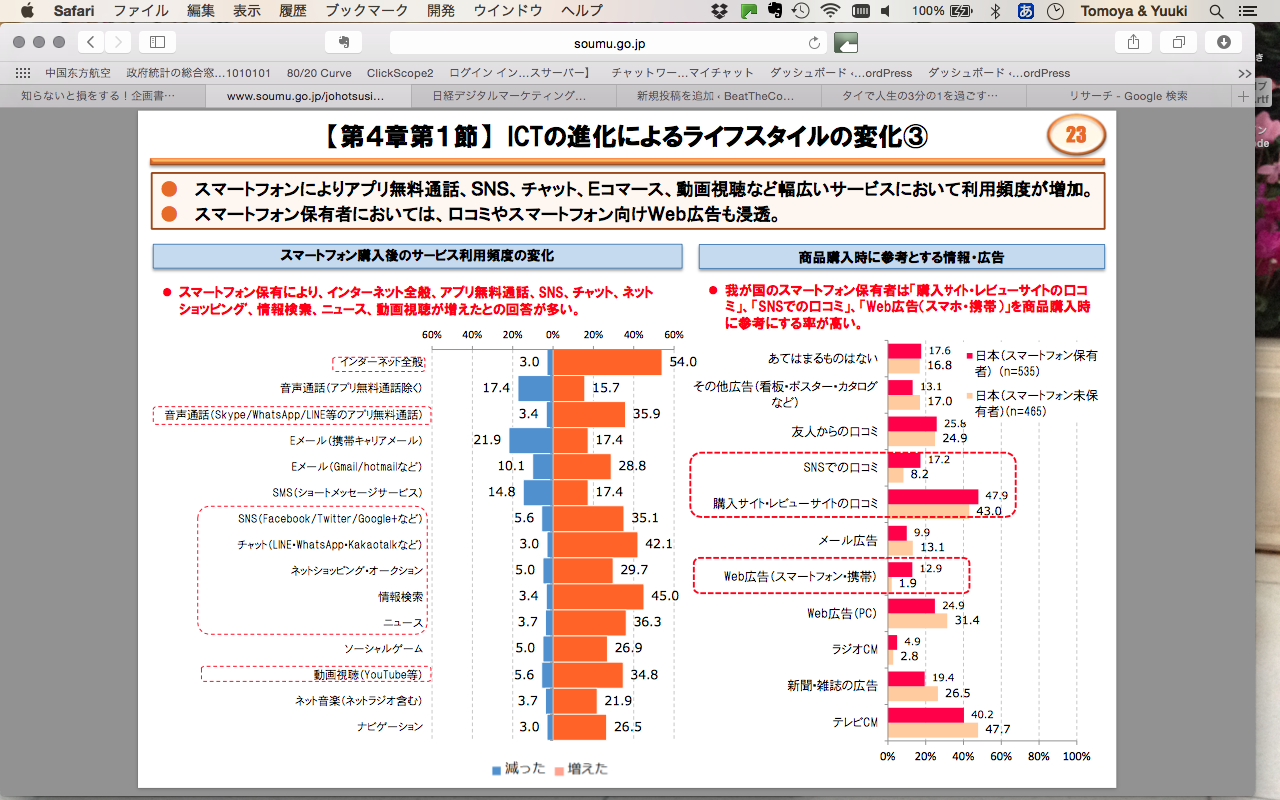Click the green flag icon in the menu bar
Viewport: 1280px width, 800px height.
click(x=749, y=11)
